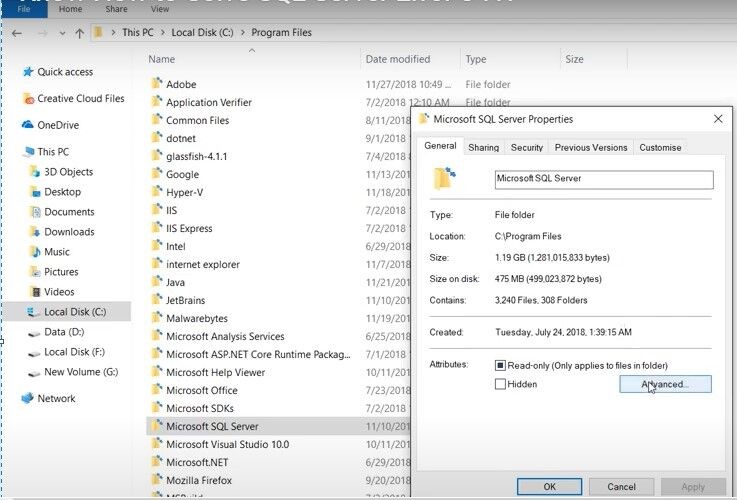
Task: Switch to the Customise tab
Action: click(x=660, y=148)
